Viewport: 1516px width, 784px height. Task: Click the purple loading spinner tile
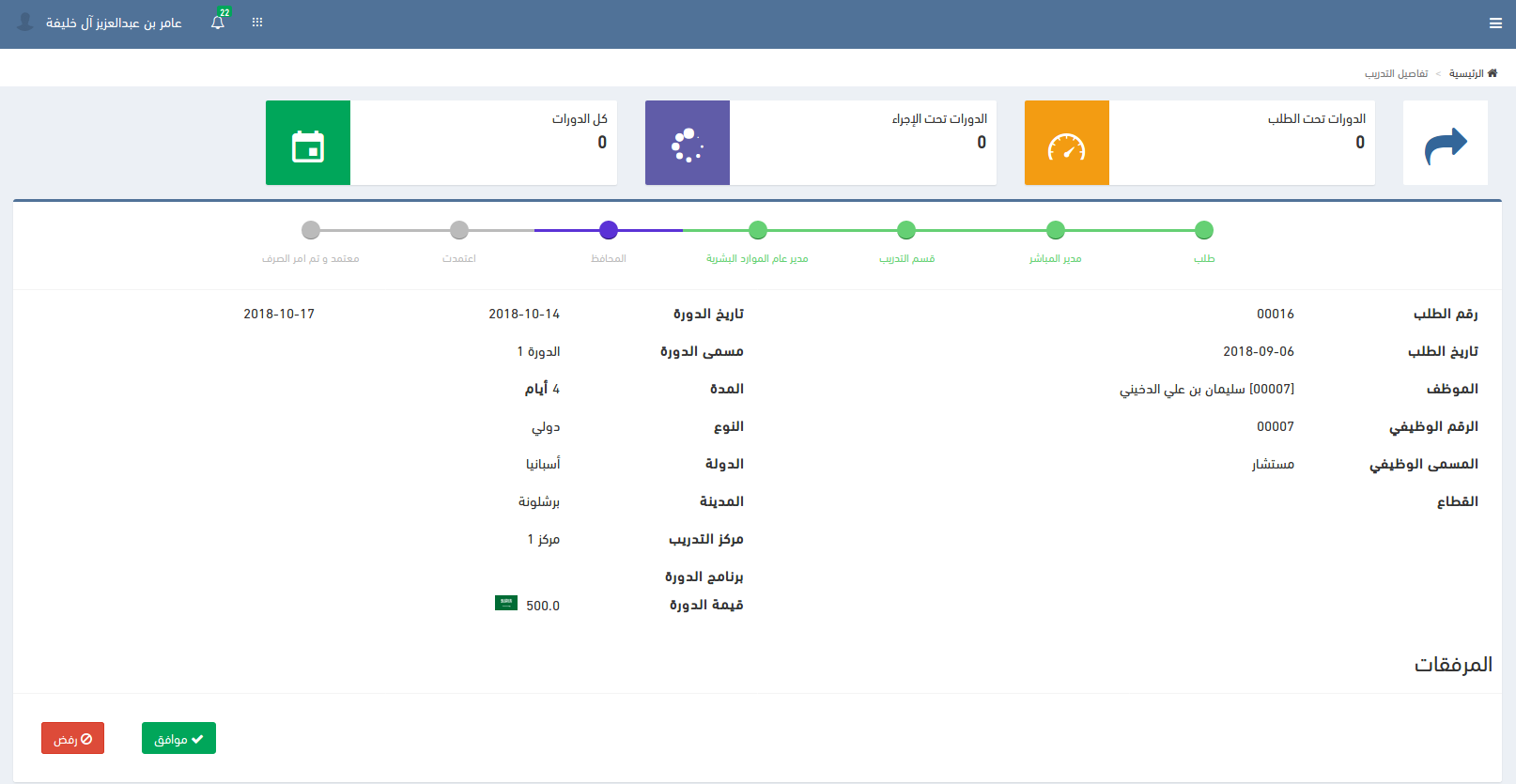tap(688, 143)
